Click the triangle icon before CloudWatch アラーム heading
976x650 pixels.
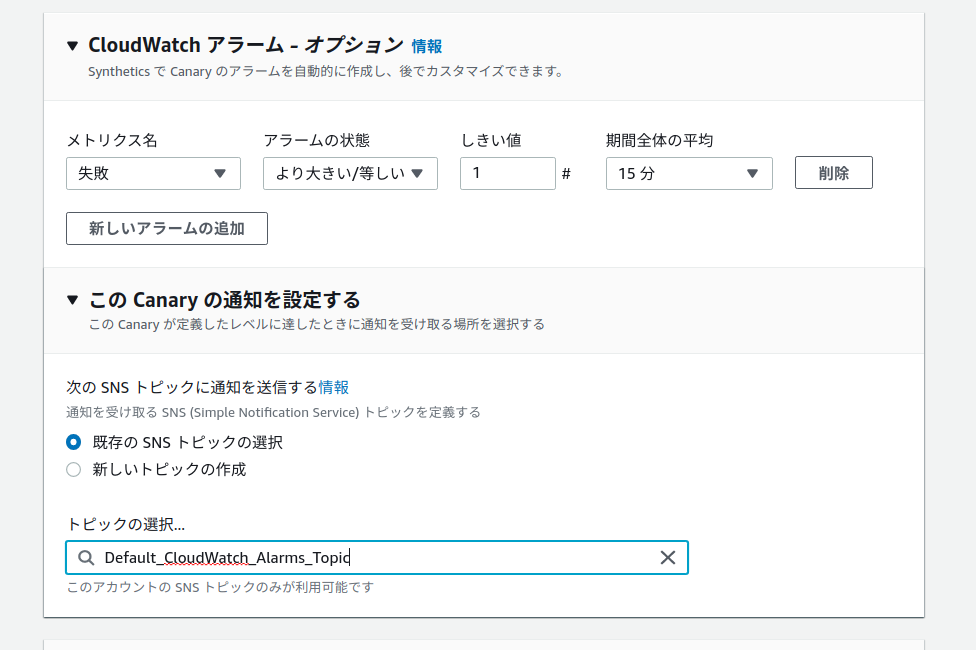[x=73, y=44]
